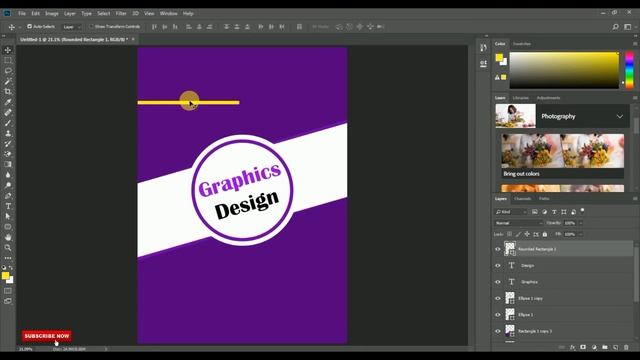
Task: Click the foreground color swatch in Color panel
Action: 499,58
